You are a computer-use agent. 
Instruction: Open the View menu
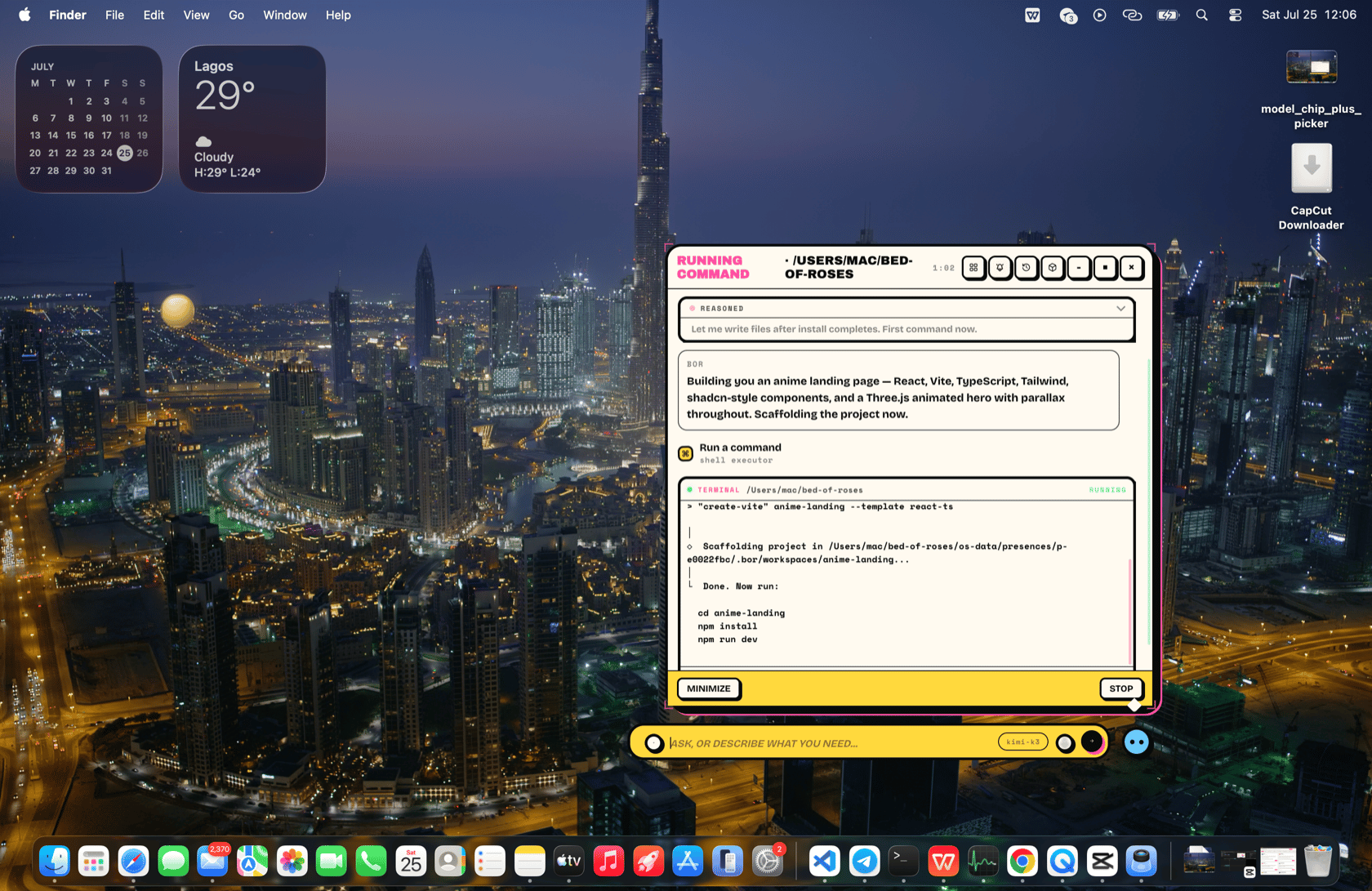point(196,15)
